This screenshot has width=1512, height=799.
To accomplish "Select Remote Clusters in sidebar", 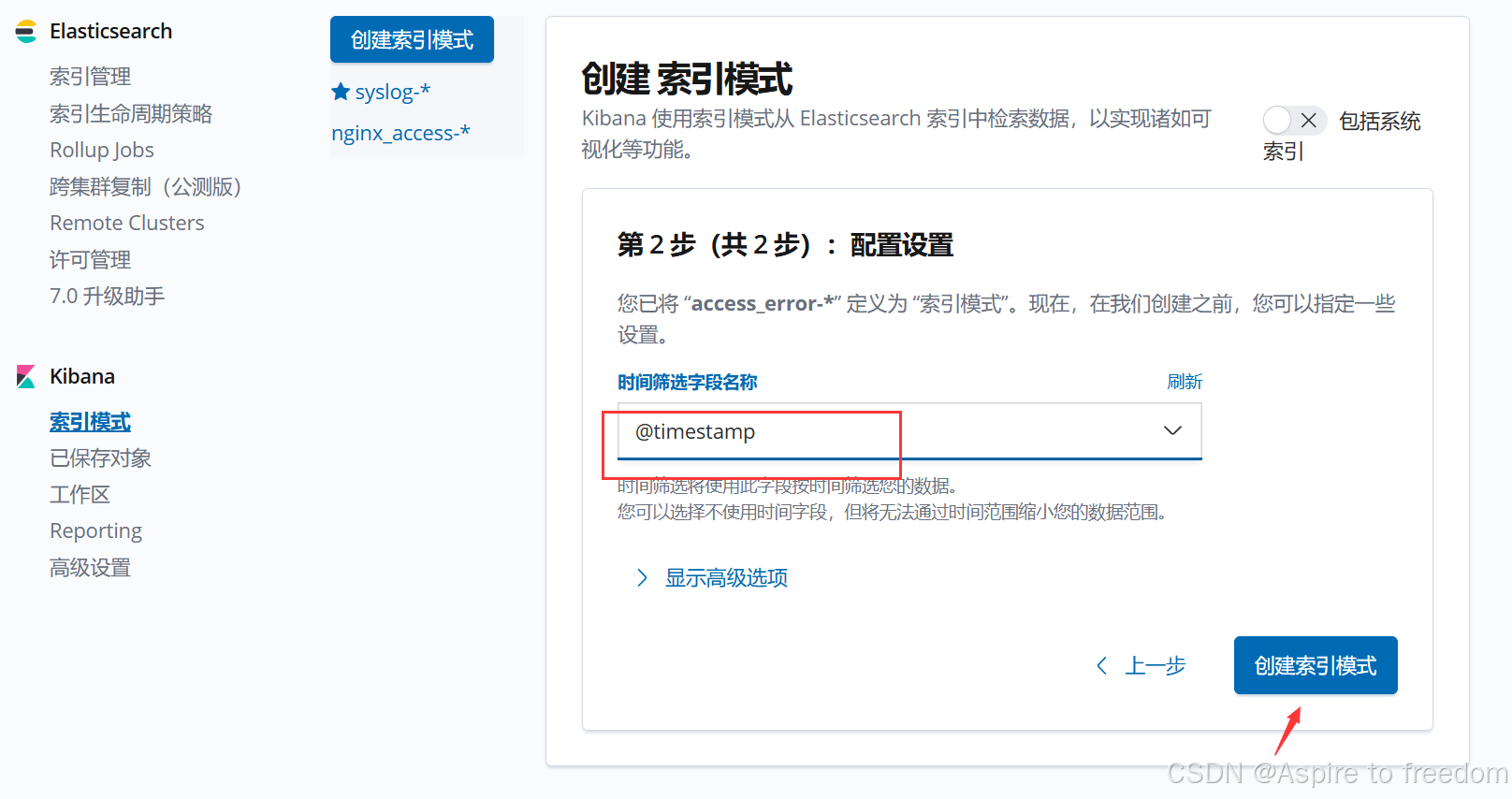I will [127, 223].
